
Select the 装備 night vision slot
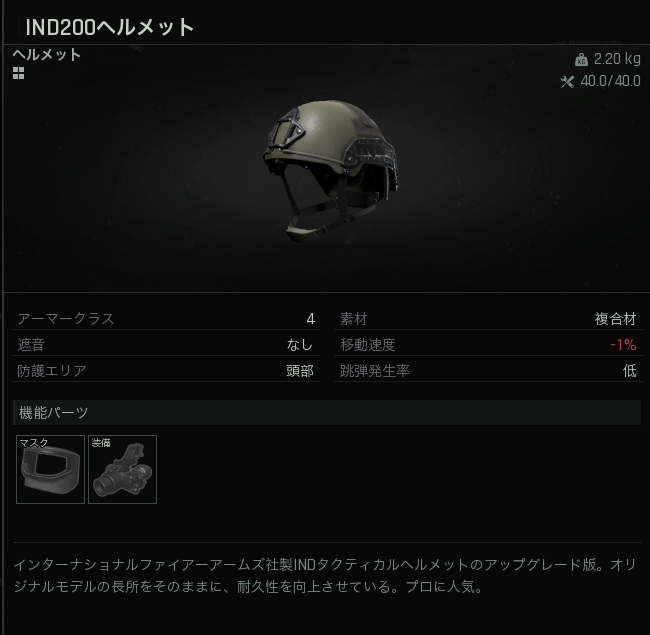(x=122, y=469)
